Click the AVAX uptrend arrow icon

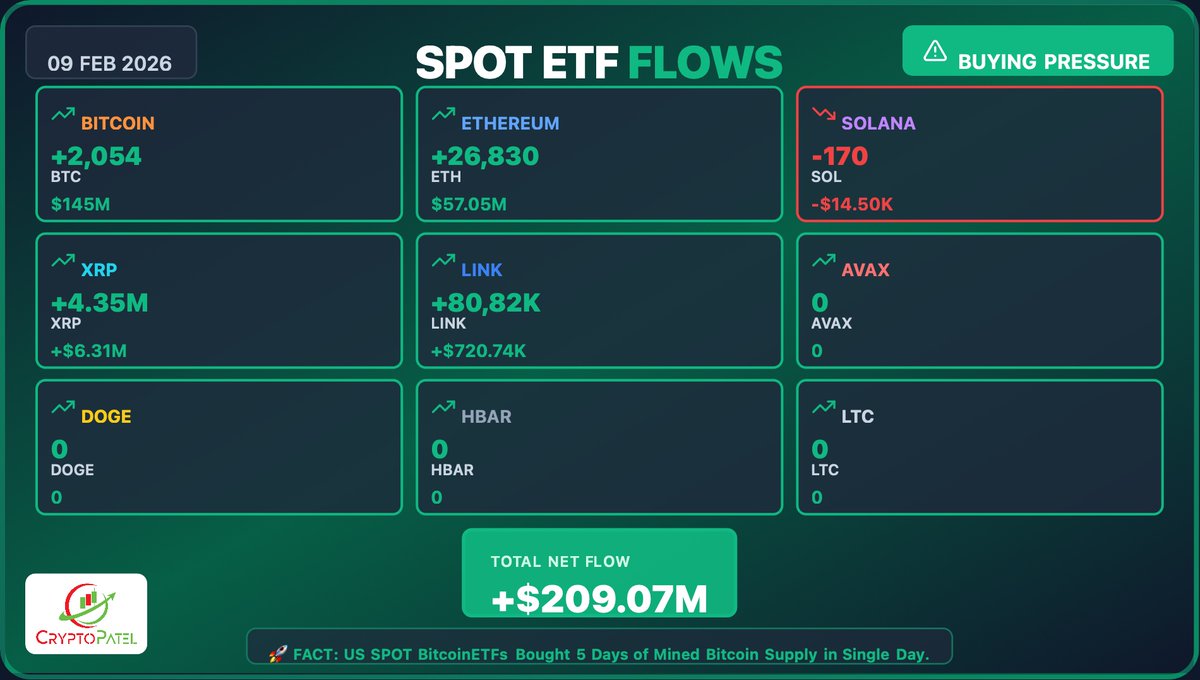(823, 261)
